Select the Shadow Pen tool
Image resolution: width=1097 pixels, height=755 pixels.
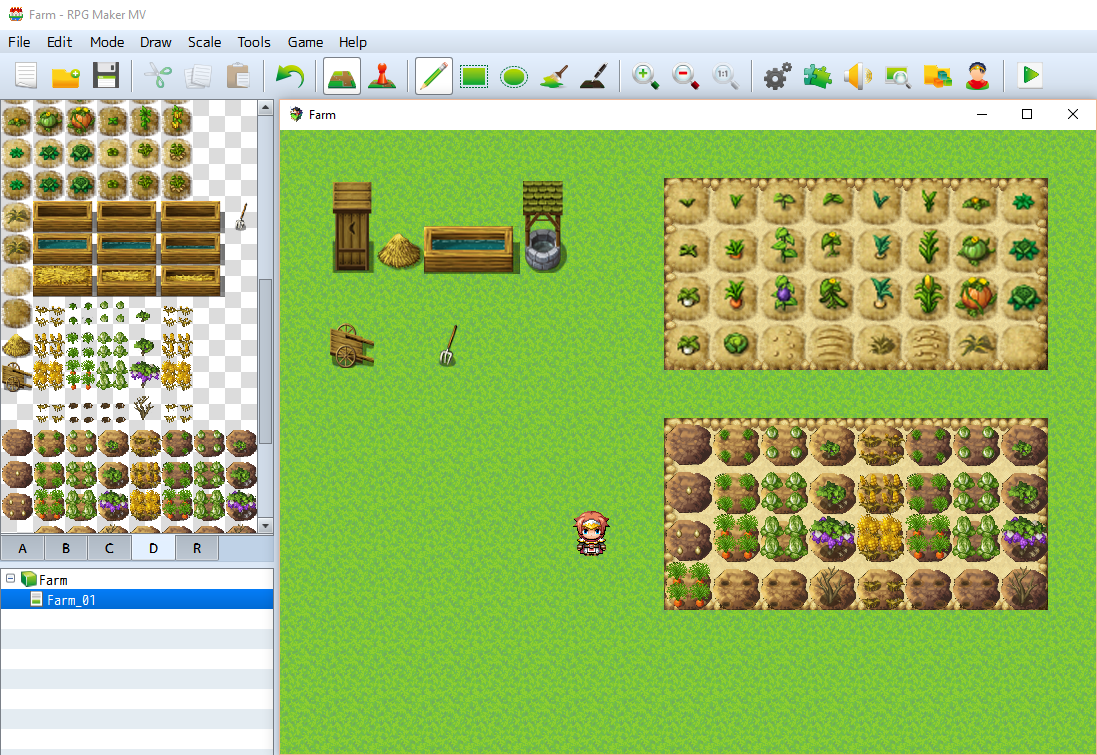[x=594, y=76]
